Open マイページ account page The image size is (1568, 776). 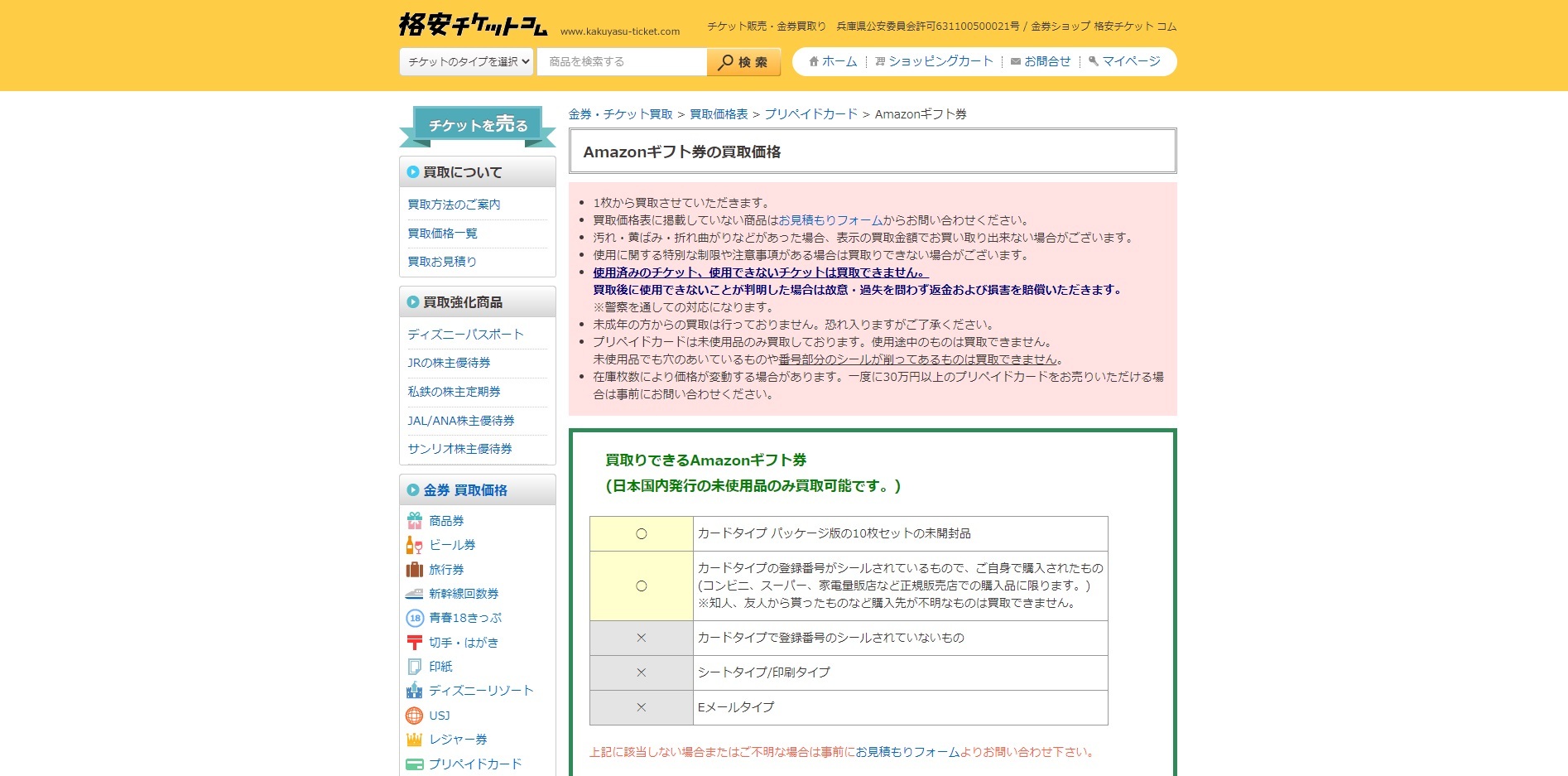point(1131,61)
